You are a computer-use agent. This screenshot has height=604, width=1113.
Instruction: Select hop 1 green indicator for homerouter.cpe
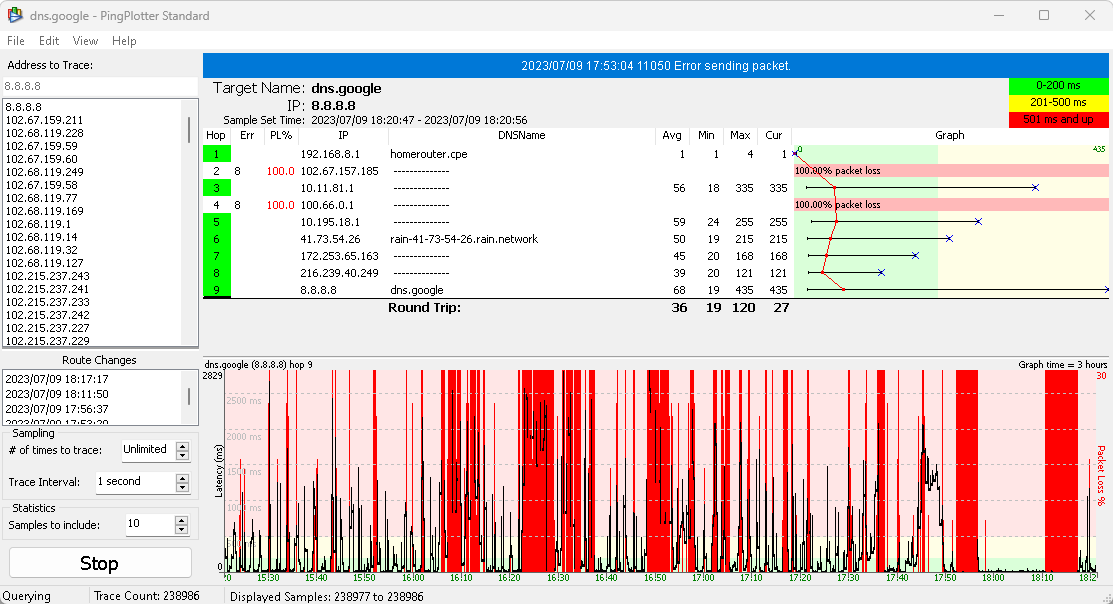click(x=216, y=154)
